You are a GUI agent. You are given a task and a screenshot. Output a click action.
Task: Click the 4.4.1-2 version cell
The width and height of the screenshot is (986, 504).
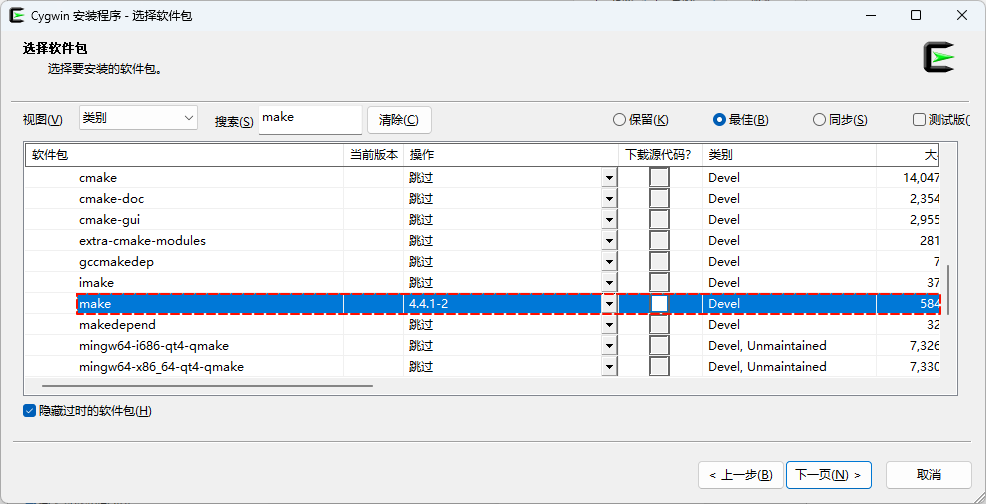tap(502, 304)
